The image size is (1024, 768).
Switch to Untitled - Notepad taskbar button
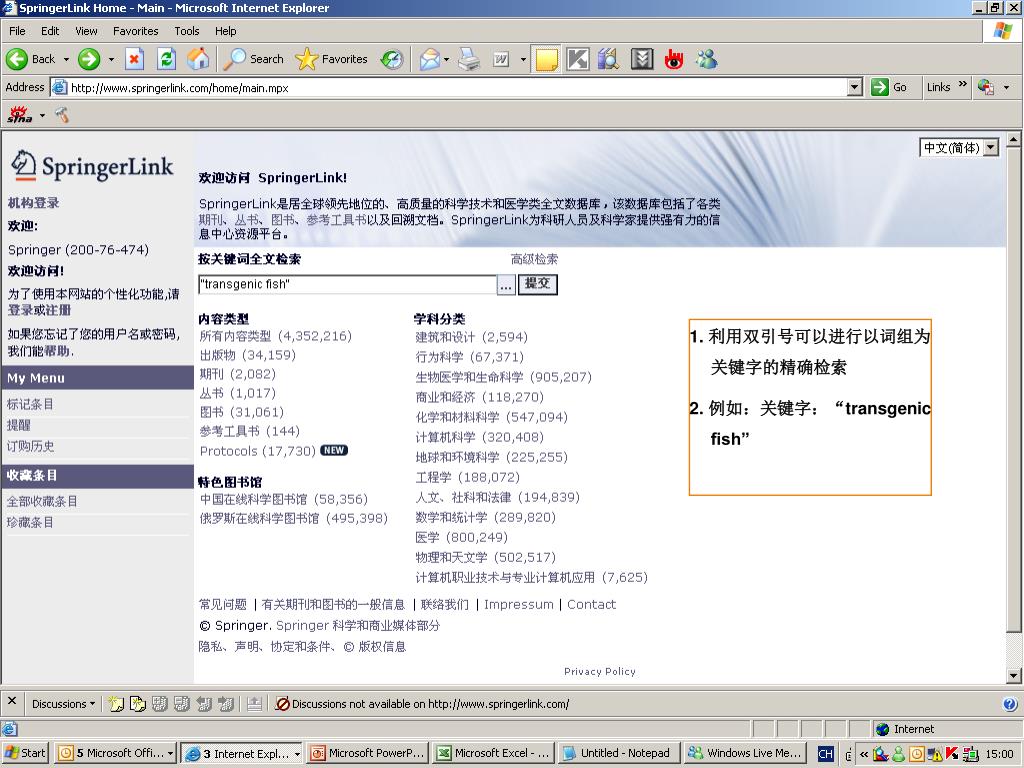[619, 753]
